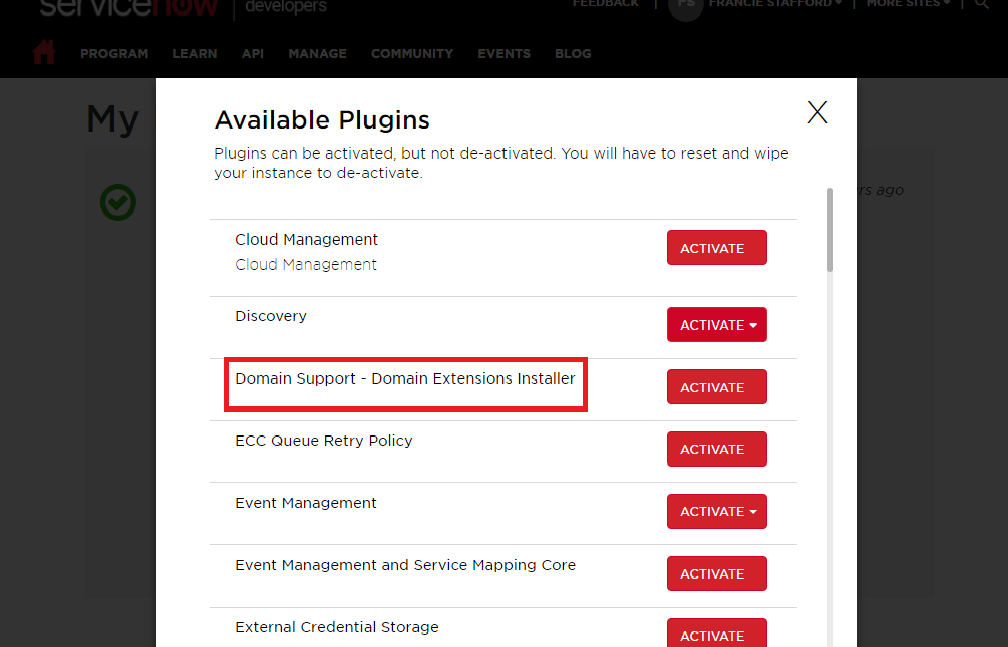Open the FRANCIE STAFFORD account dropdown

[775, 4]
